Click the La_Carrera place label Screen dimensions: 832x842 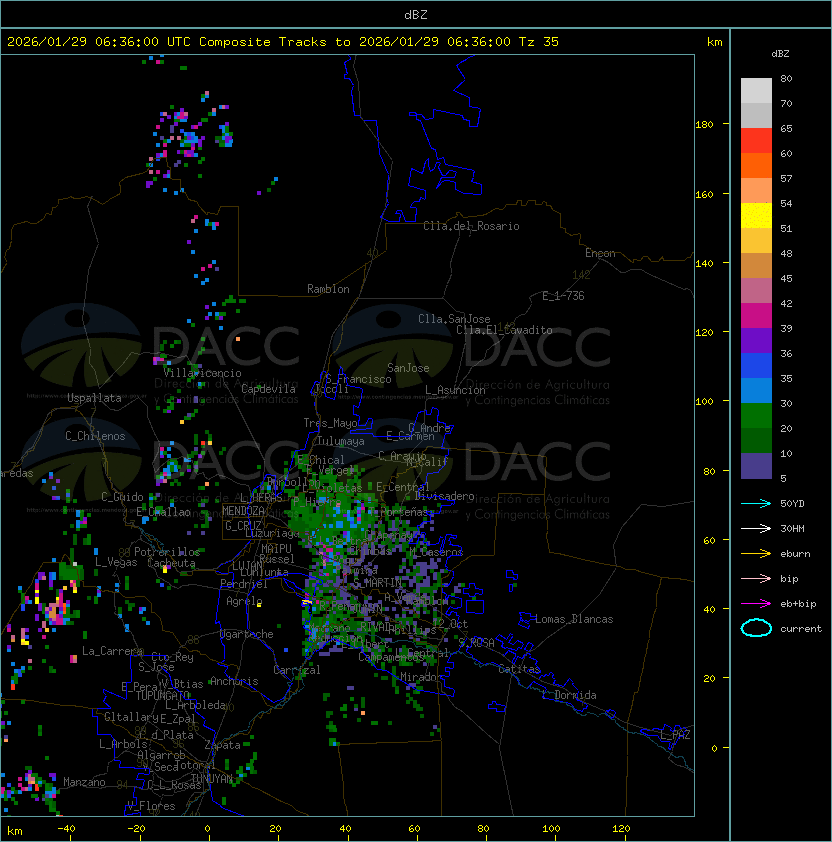click(112, 651)
